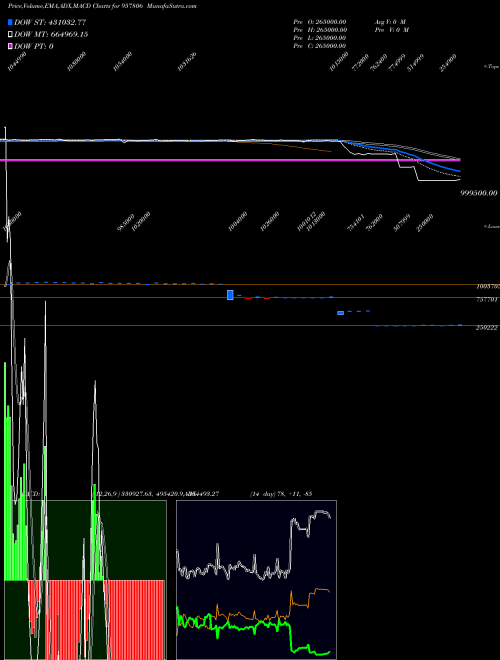Click the small blue candle above the 259222 line
Image resolution: width=500 pixels, height=660 pixels.
[x=341, y=313]
